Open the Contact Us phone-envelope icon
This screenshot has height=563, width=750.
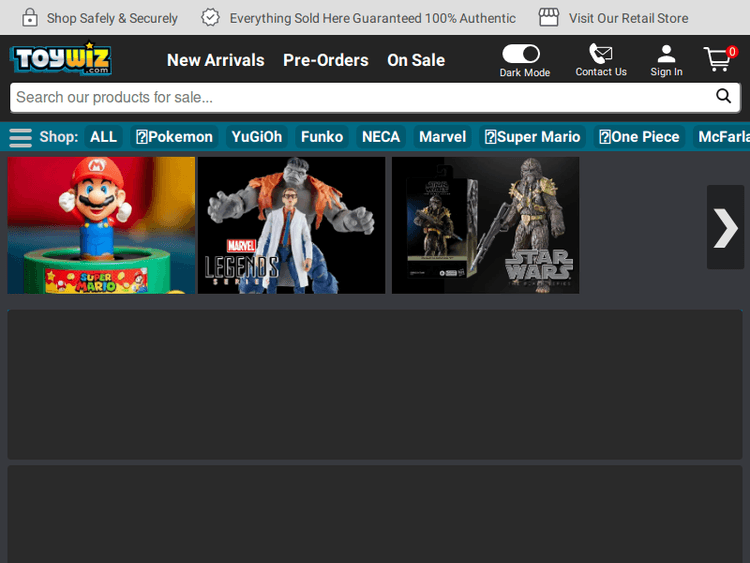(x=601, y=54)
